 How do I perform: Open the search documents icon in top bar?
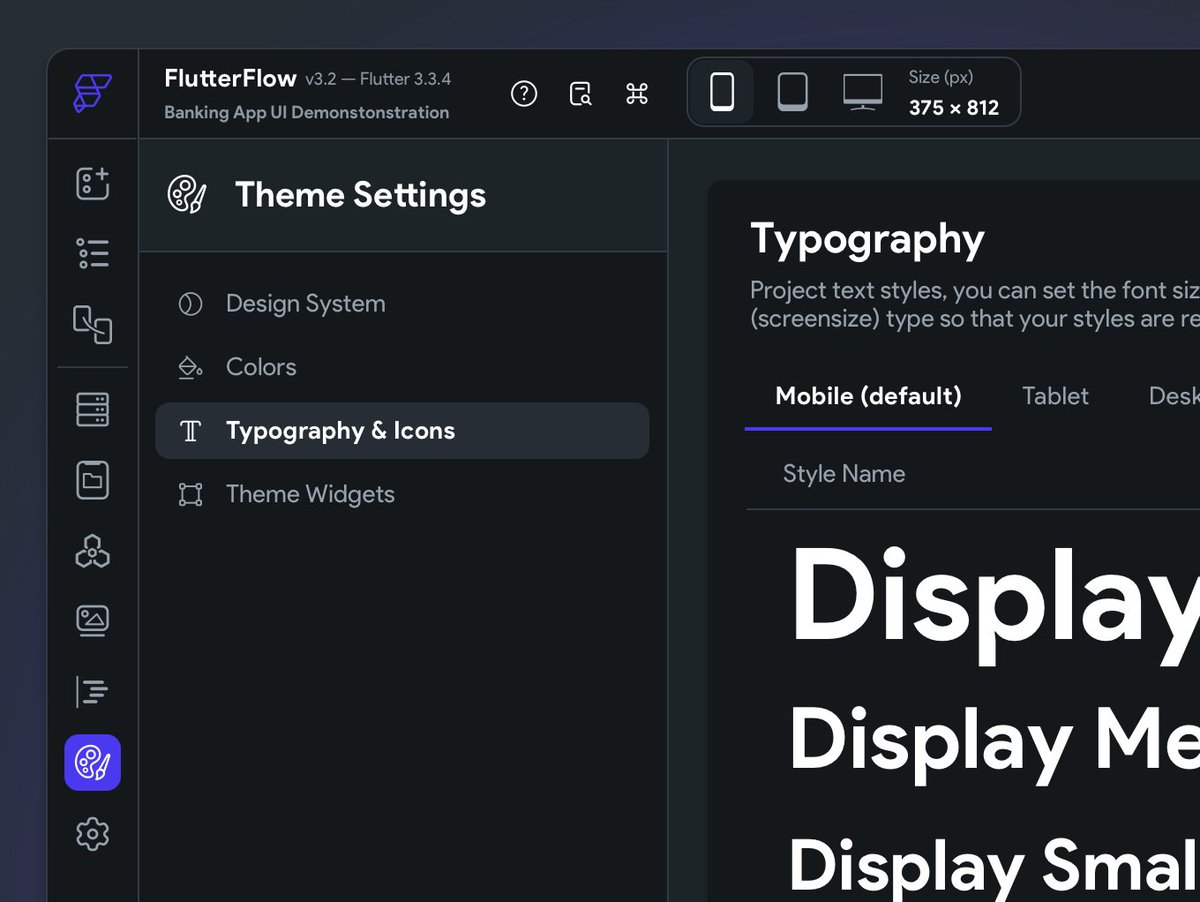[x=580, y=93]
